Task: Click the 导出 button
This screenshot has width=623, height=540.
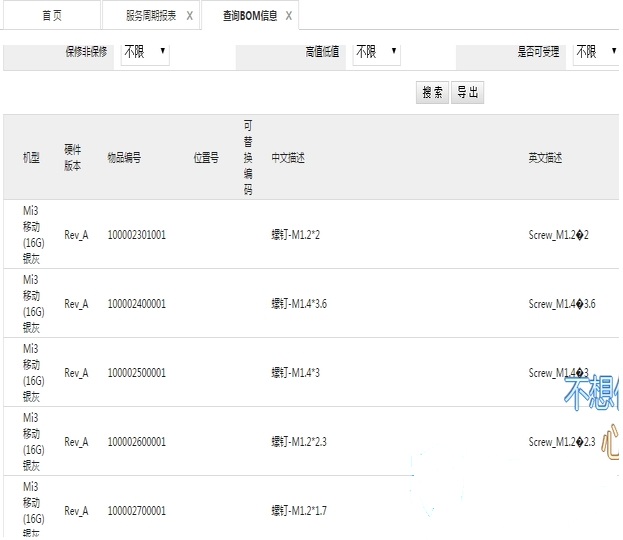Action: click(467, 93)
